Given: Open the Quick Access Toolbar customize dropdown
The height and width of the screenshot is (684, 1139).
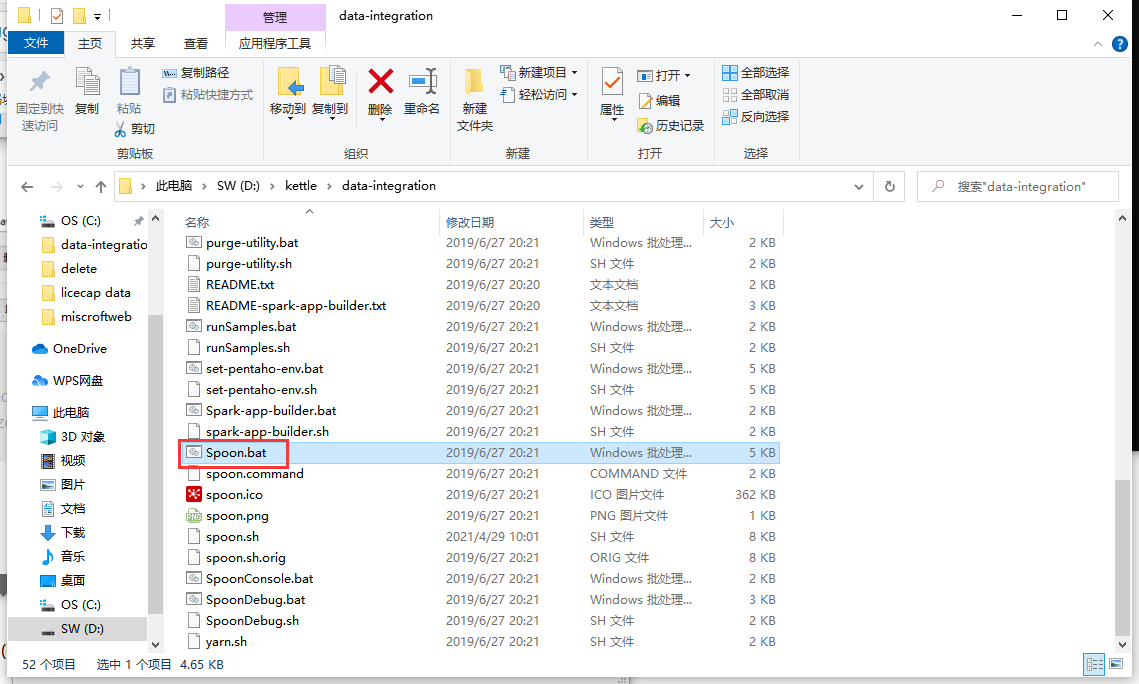Looking at the screenshot, I should coord(97,16).
